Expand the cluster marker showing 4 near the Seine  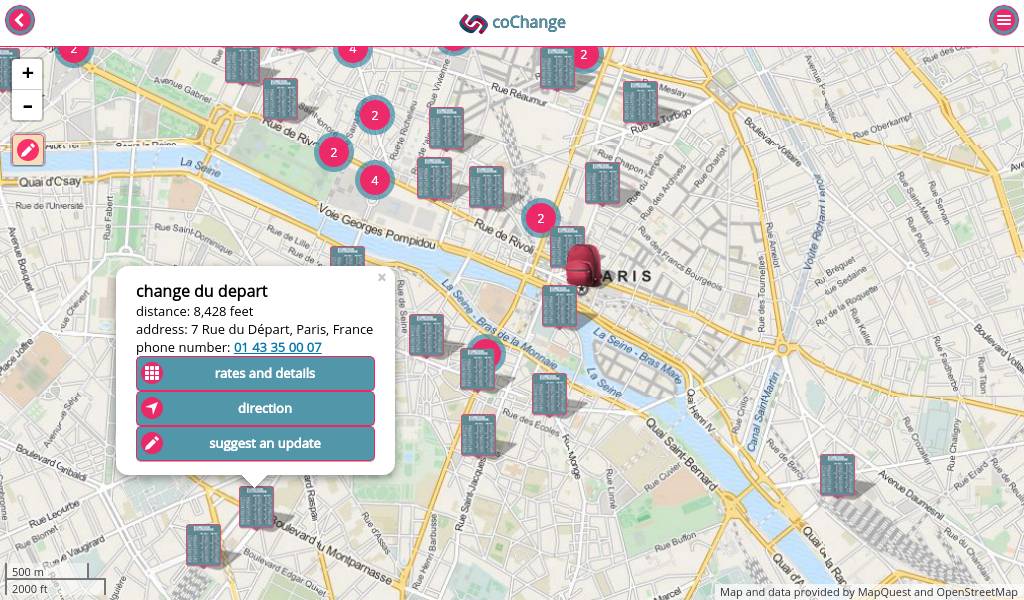(374, 180)
